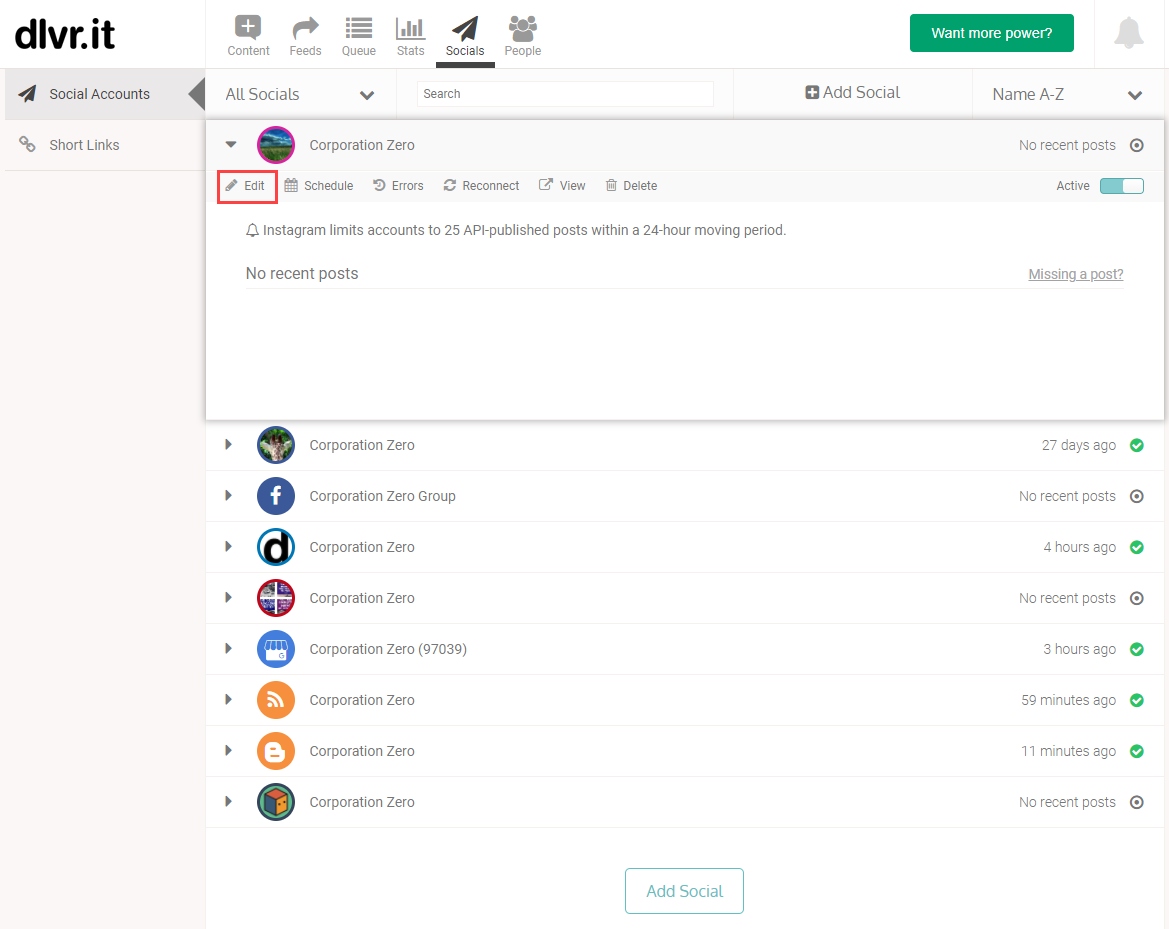Click the Instagram account avatar in the expanded row
The width and height of the screenshot is (1169, 929).
[x=276, y=145]
